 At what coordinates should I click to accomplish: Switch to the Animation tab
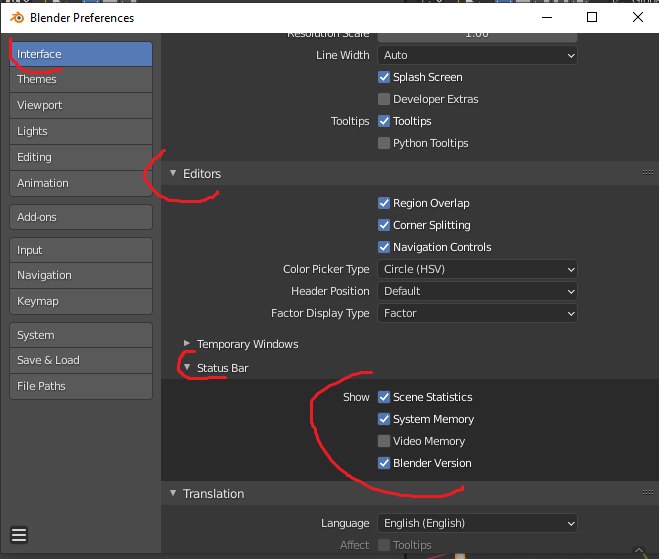tap(81, 183)
